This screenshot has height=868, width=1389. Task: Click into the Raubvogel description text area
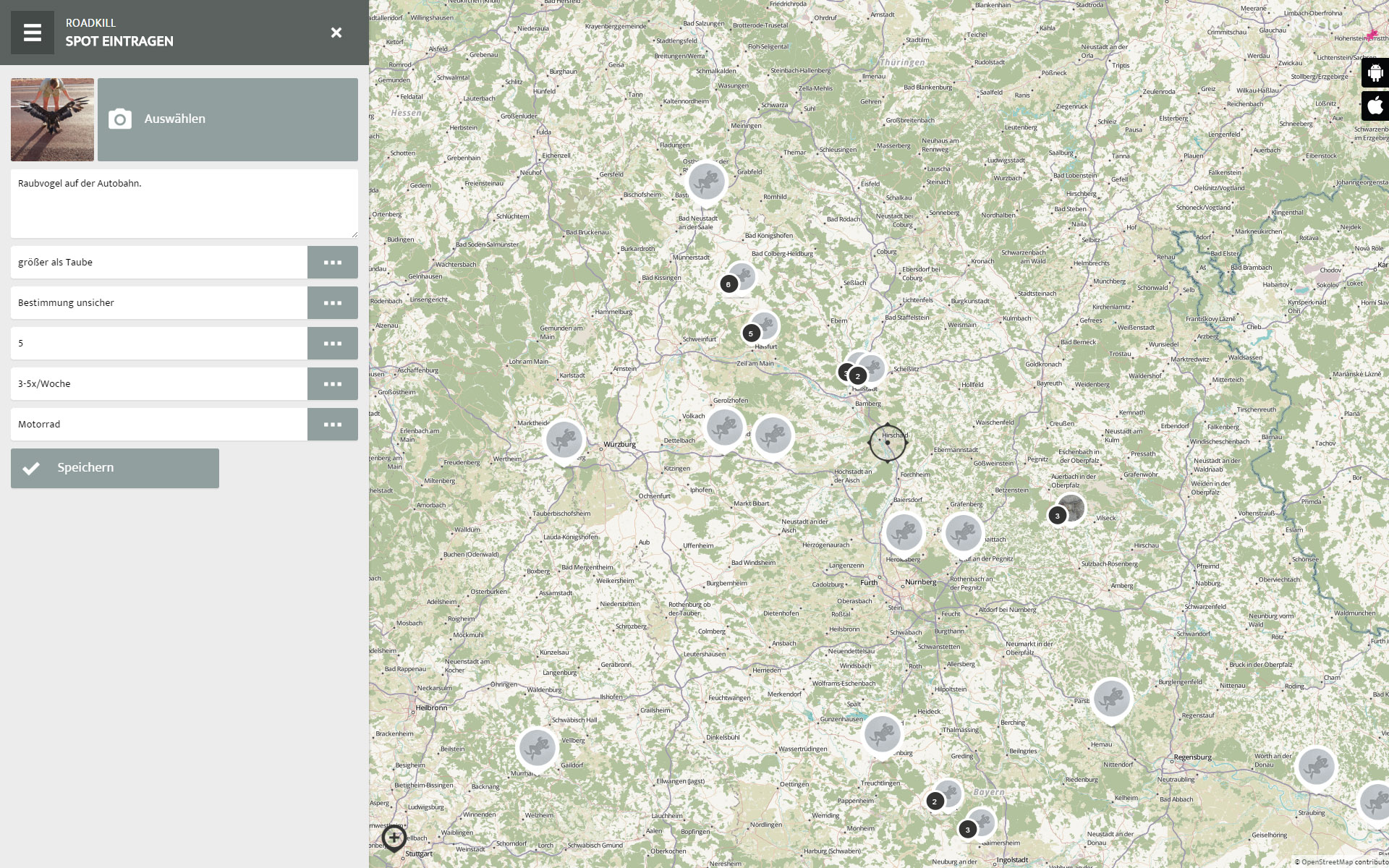(184, 204)
